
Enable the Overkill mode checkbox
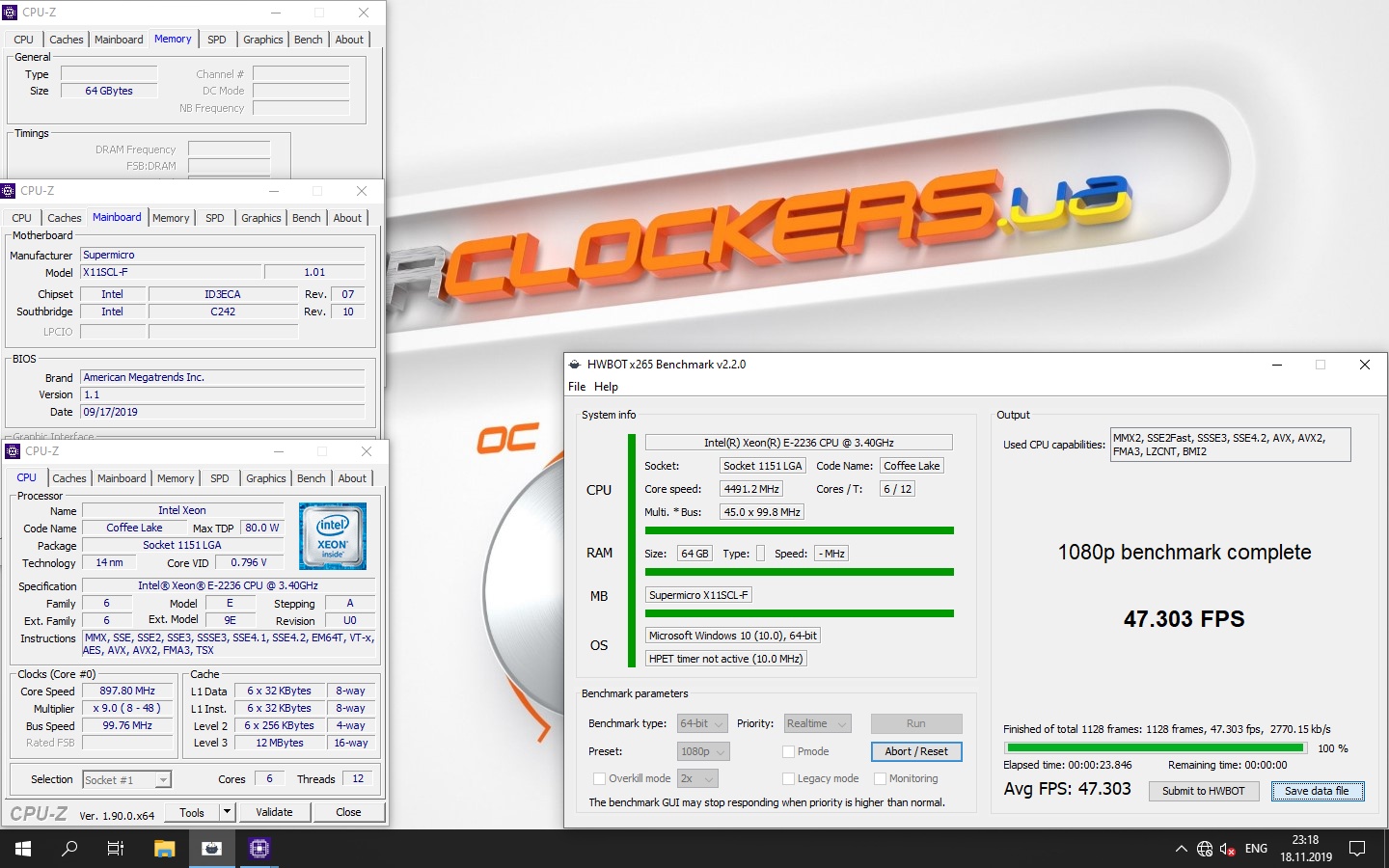coord(599,778)
